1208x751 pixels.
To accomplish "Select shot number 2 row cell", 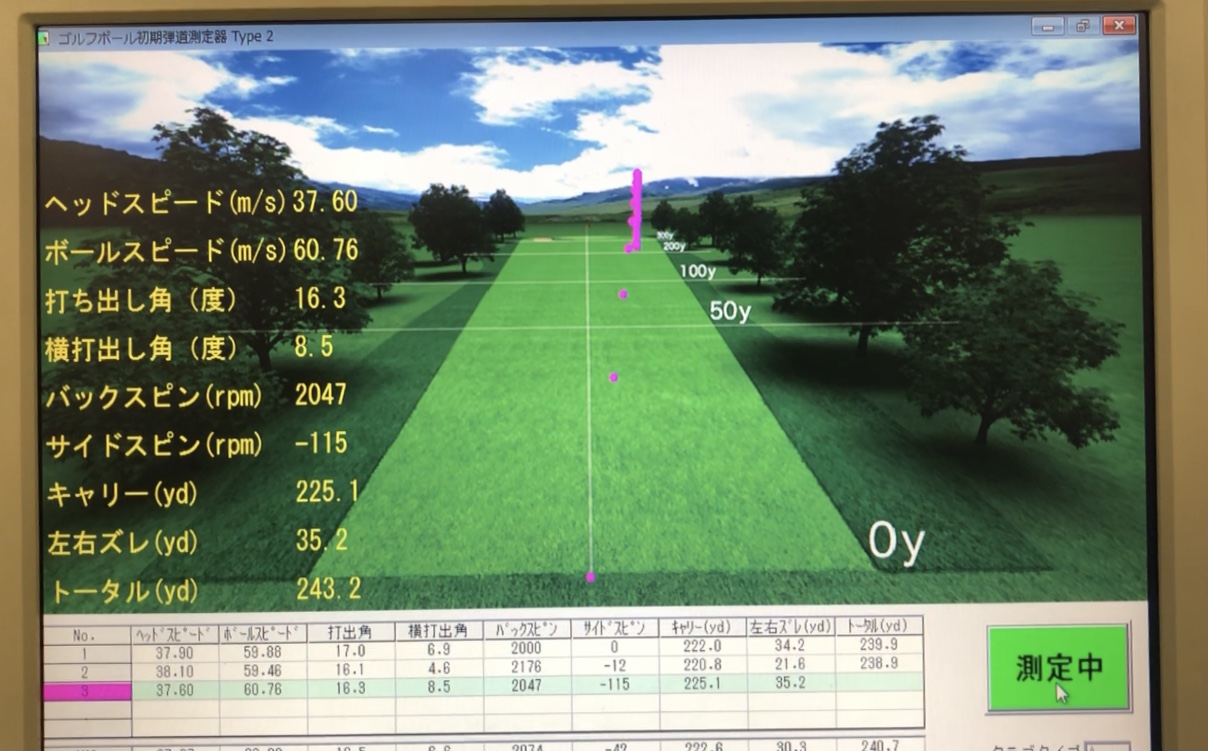I will point(87,671).
